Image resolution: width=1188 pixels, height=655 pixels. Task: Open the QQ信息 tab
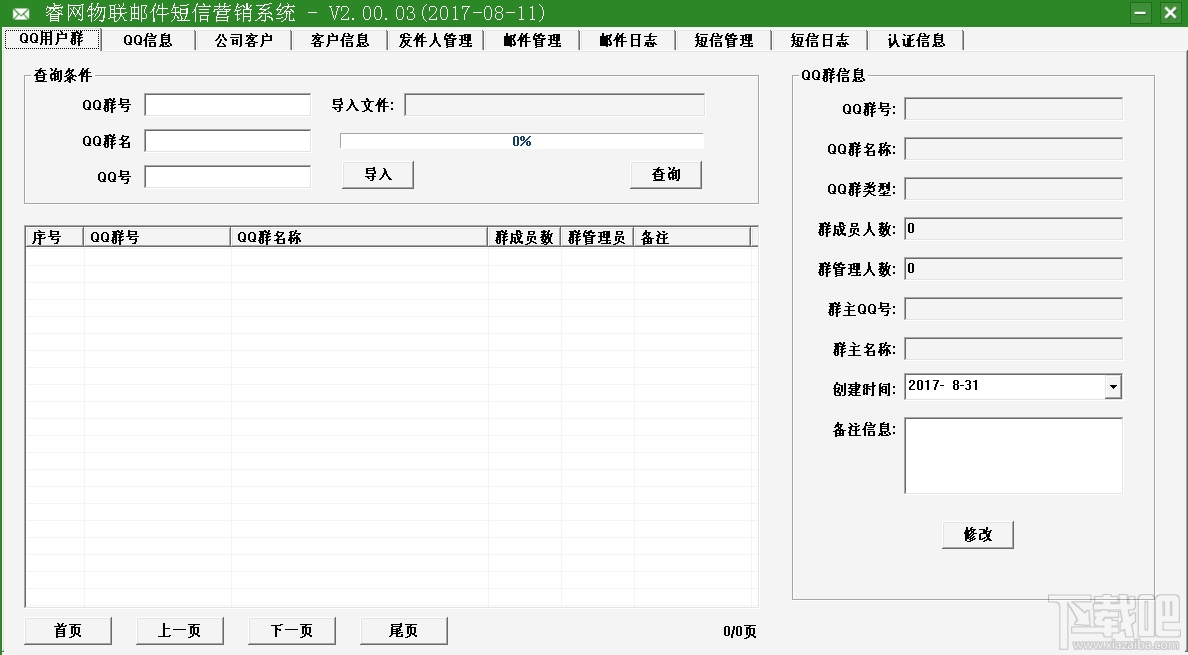pos(148,40)
